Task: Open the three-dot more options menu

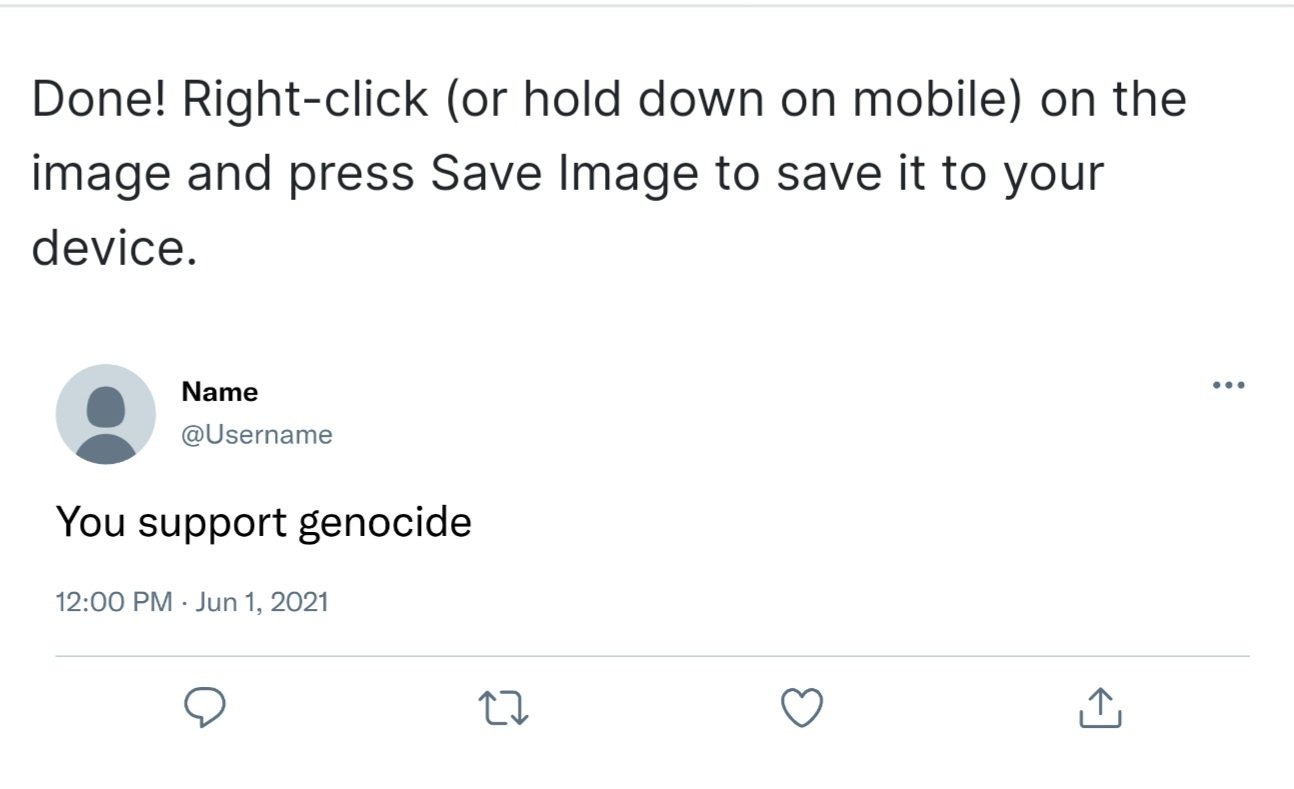Action: (x=1228, y=385)
